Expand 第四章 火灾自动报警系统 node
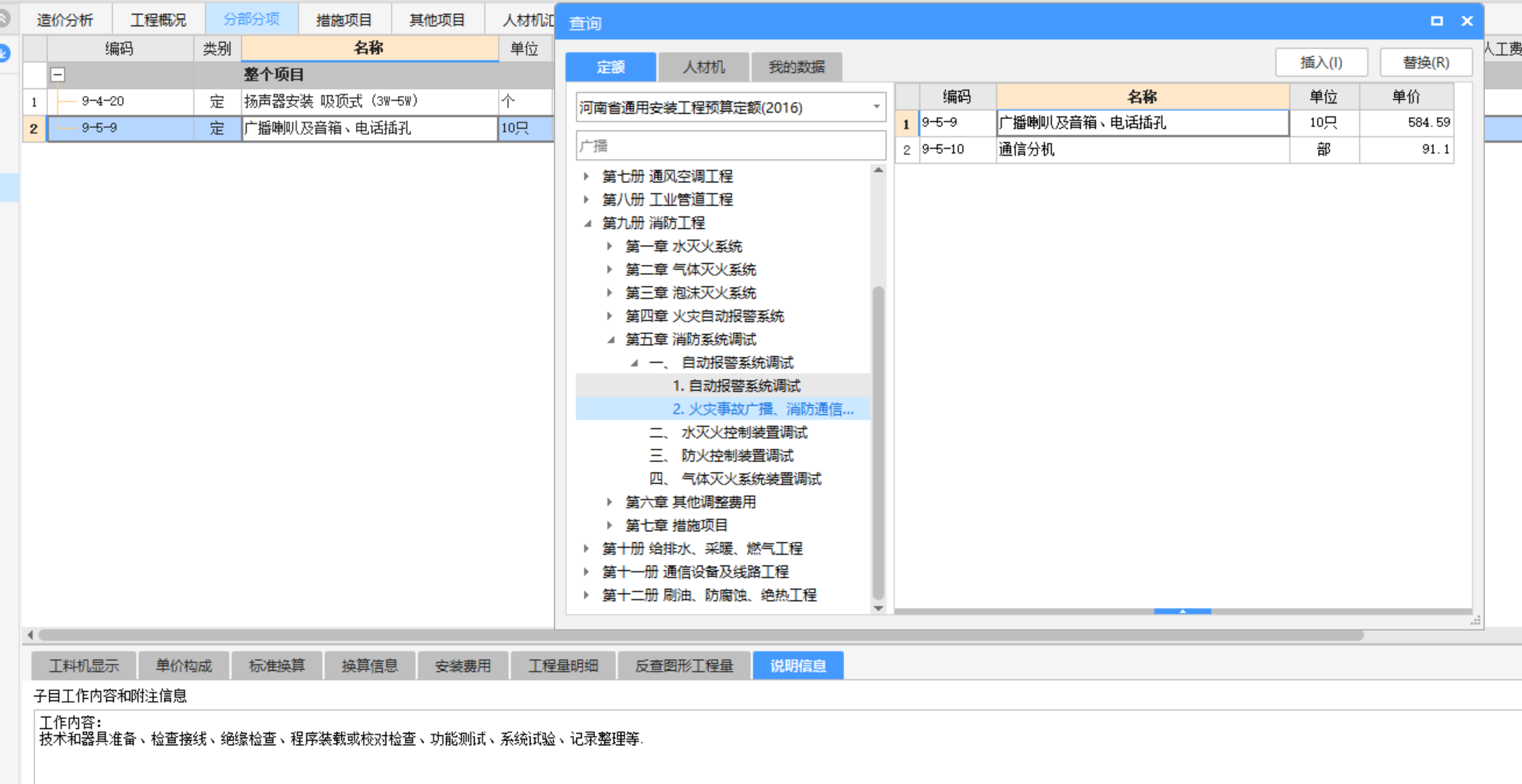 (610, 316)
